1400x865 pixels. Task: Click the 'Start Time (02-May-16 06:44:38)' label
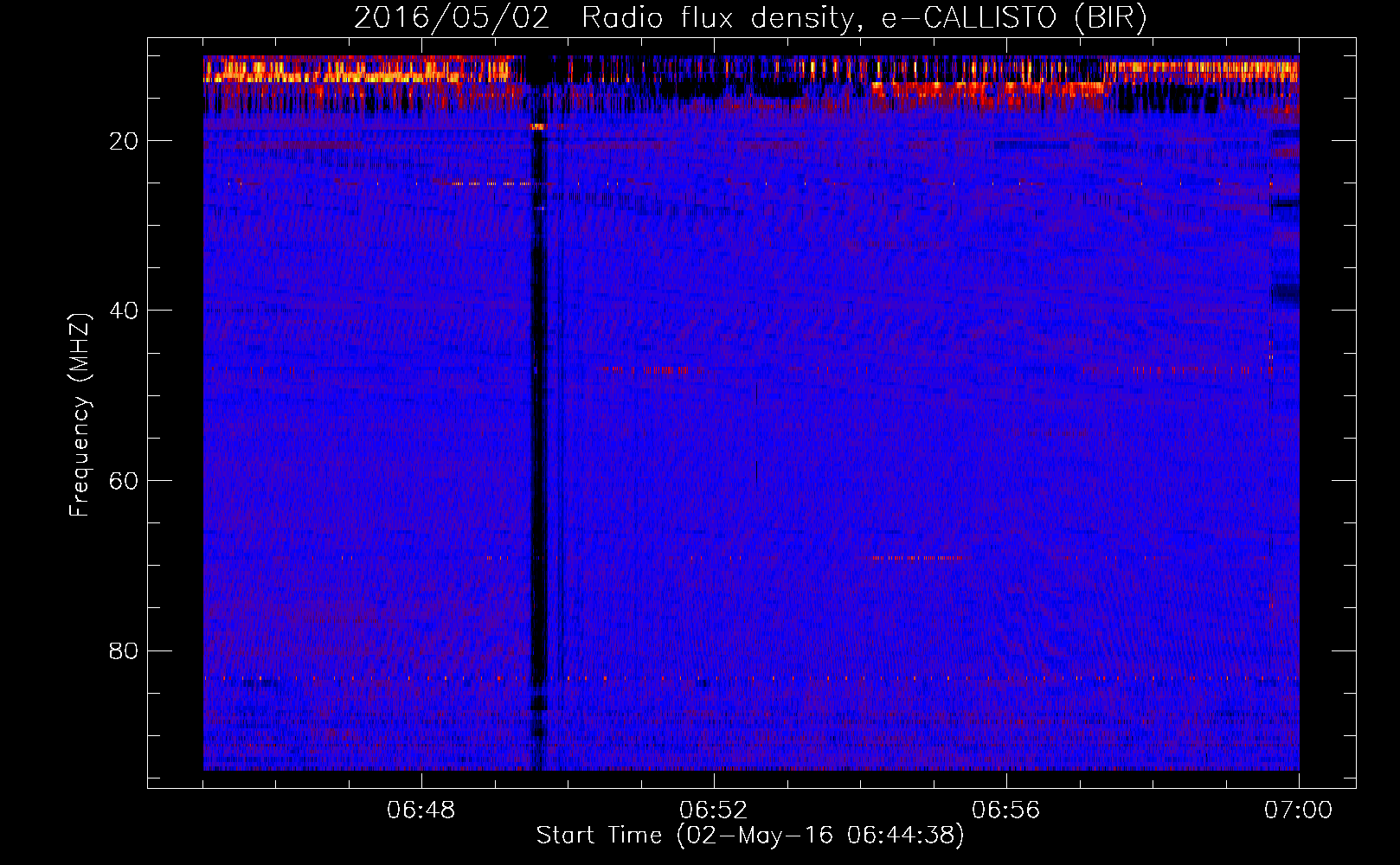[x=750, y=836]
